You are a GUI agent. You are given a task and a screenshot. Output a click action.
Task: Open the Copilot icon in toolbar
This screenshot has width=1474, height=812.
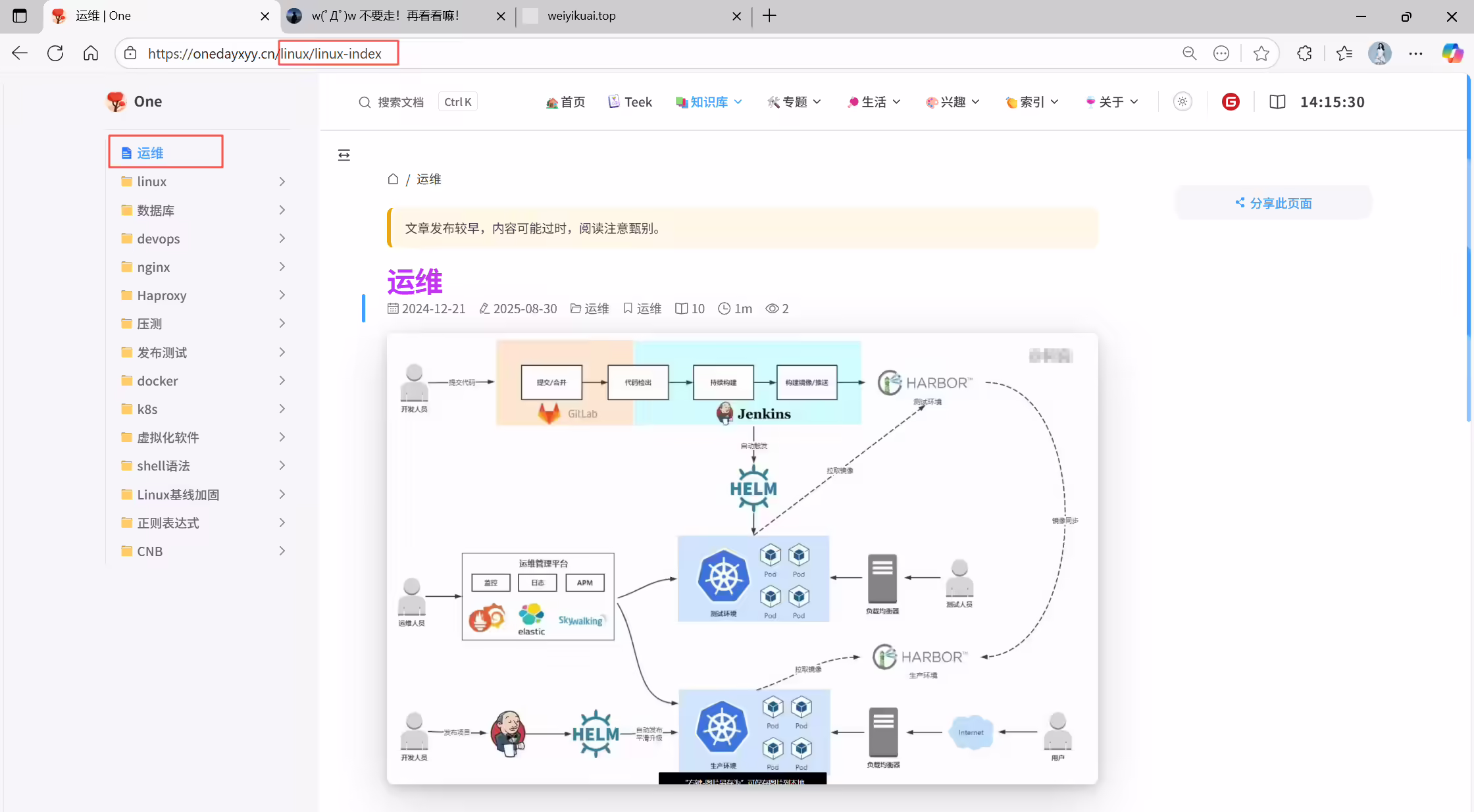[1452, 53]
